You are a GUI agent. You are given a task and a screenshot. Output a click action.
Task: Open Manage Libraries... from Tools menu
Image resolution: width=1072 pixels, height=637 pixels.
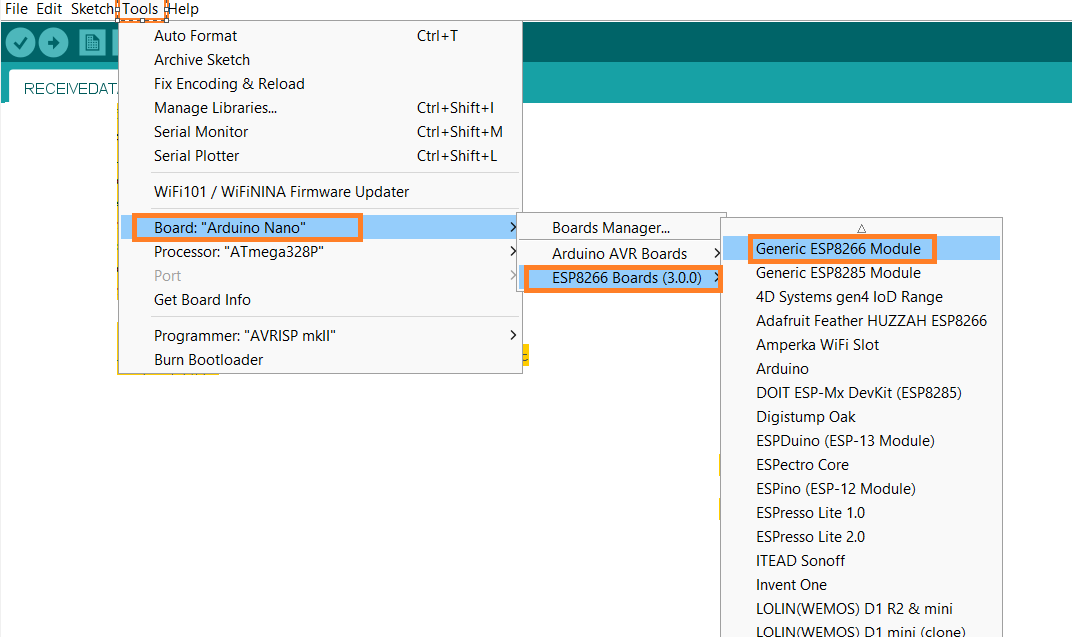320,107
